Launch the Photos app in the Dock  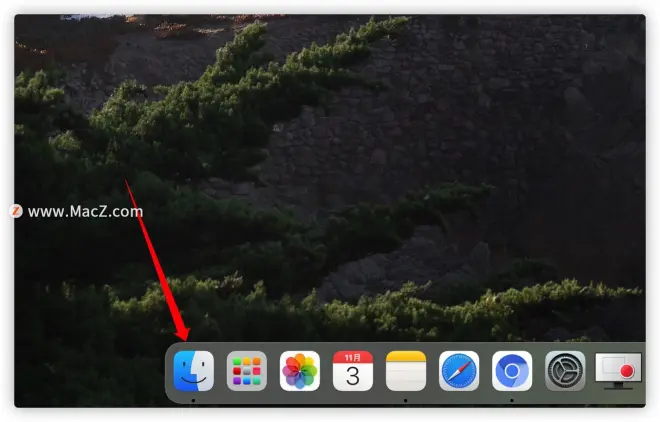300,371
